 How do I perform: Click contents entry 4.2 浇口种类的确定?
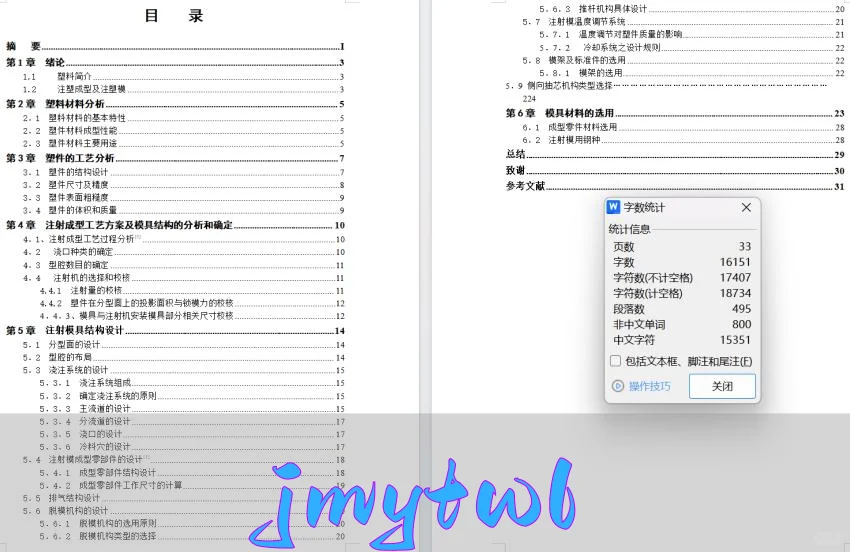pyautogui.click(x=183, y=252)
